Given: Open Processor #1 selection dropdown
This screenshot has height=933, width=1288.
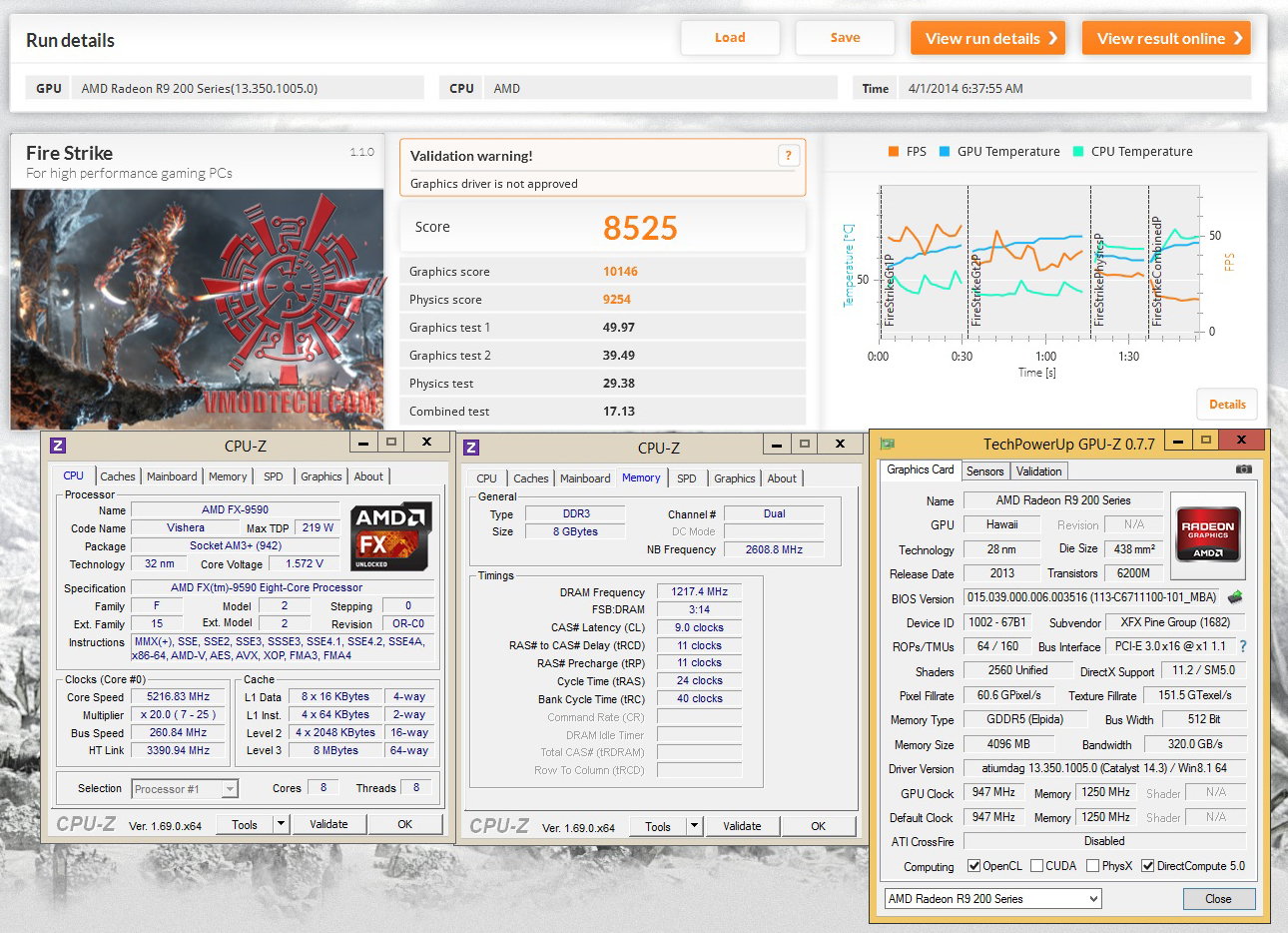Looking at the screenshot, I should point(185,789).
